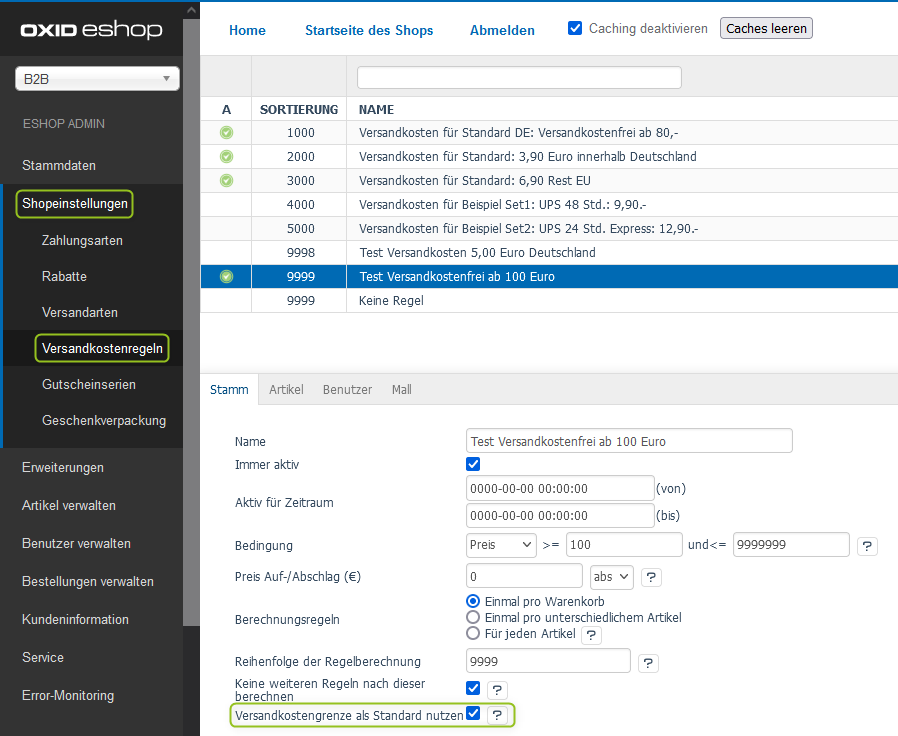
Task: Expand Artikel verwalten in the sidebar
Action: click(69, 505)
